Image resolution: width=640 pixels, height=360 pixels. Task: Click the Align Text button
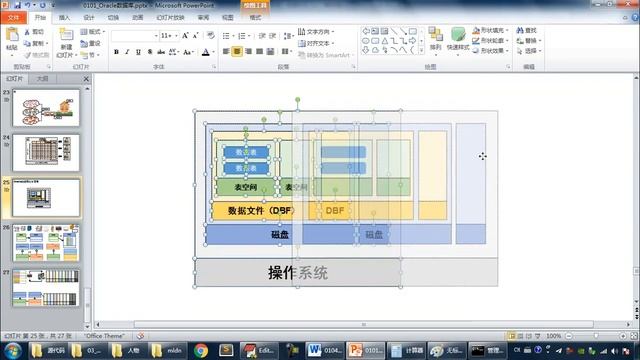point(316,43)
